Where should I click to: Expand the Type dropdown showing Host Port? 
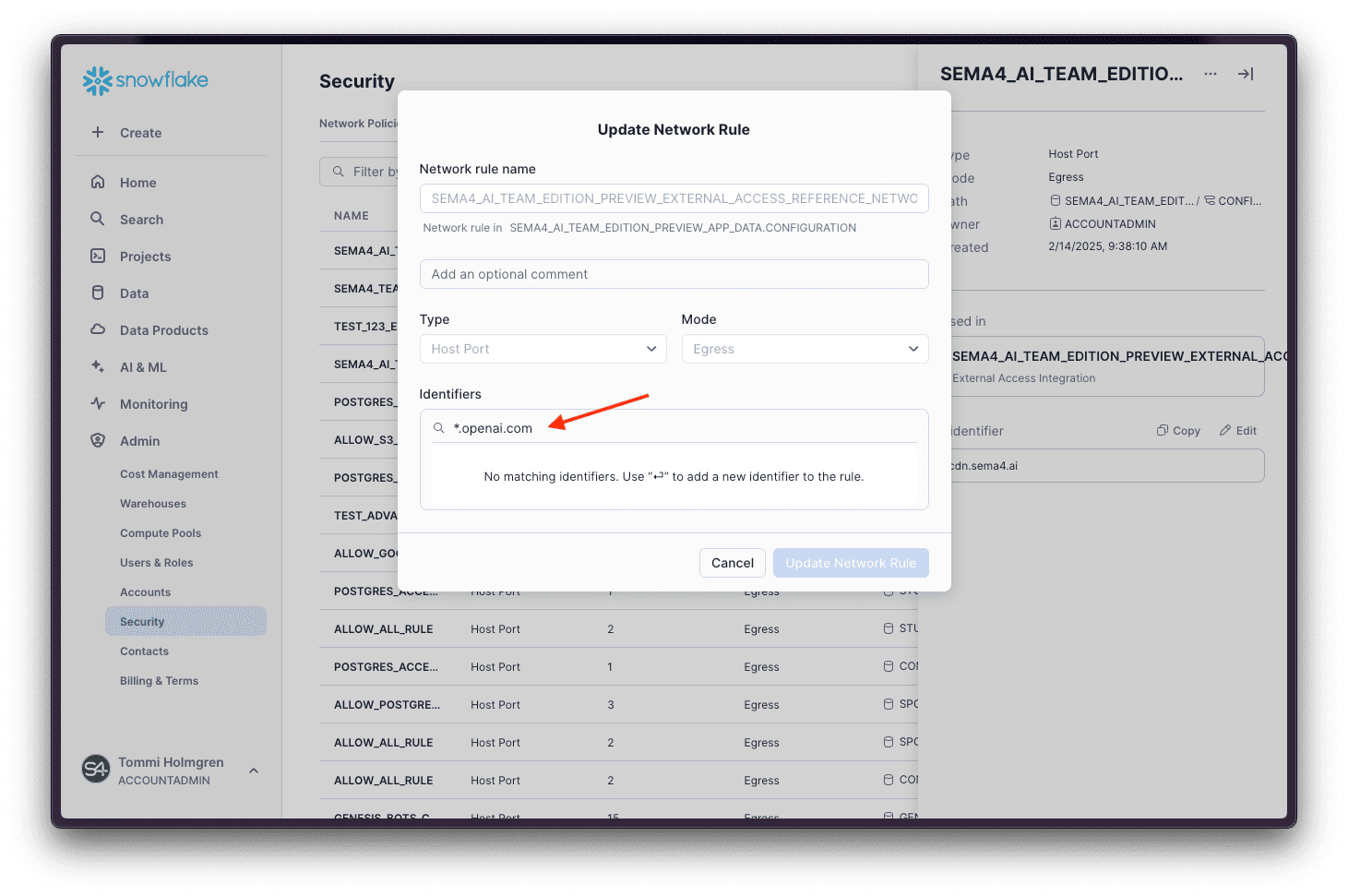(x=543, y=349)
